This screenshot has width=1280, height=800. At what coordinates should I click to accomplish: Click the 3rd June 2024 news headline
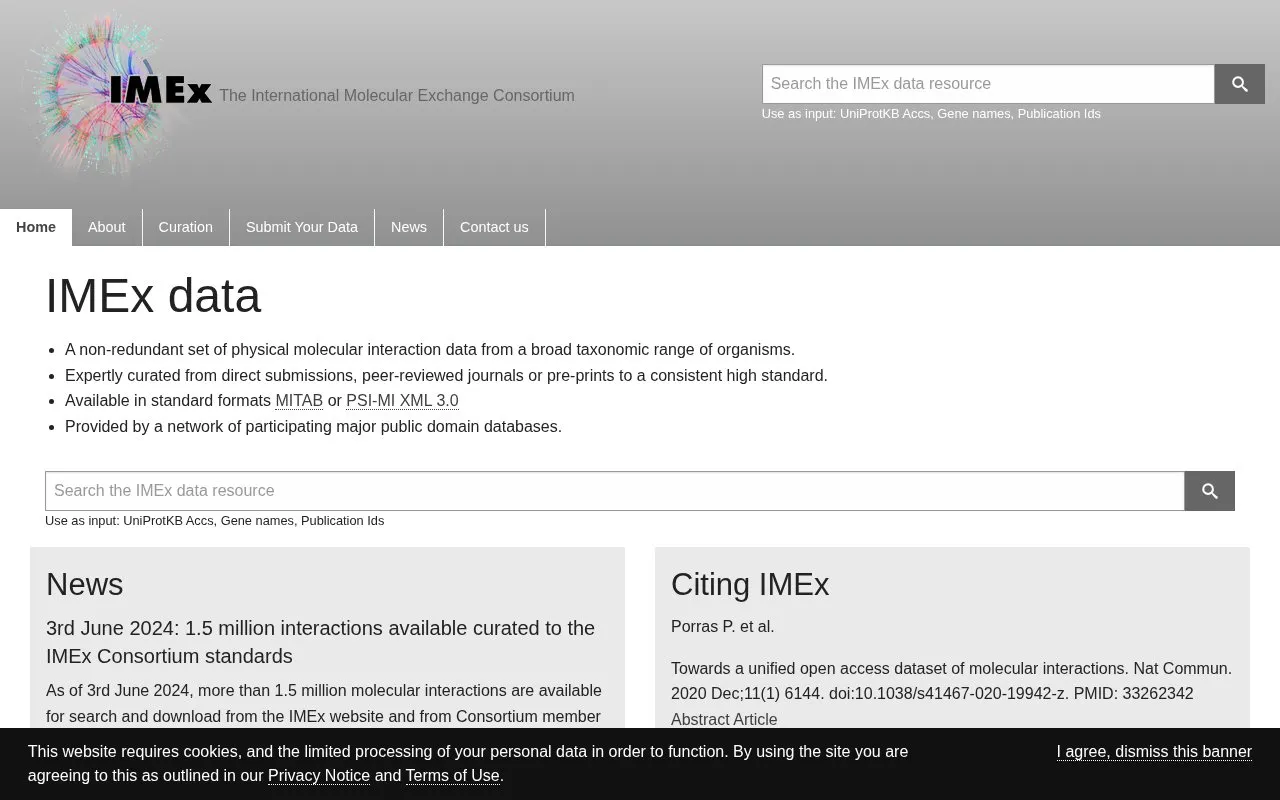[320, 642]
